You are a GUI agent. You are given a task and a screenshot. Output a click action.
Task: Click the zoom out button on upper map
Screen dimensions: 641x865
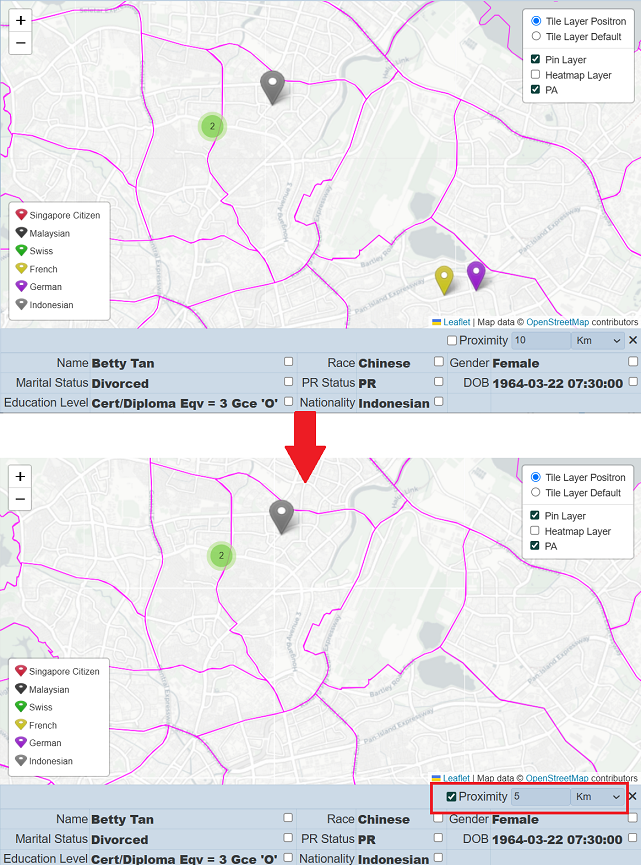click(x=21, y=43)
